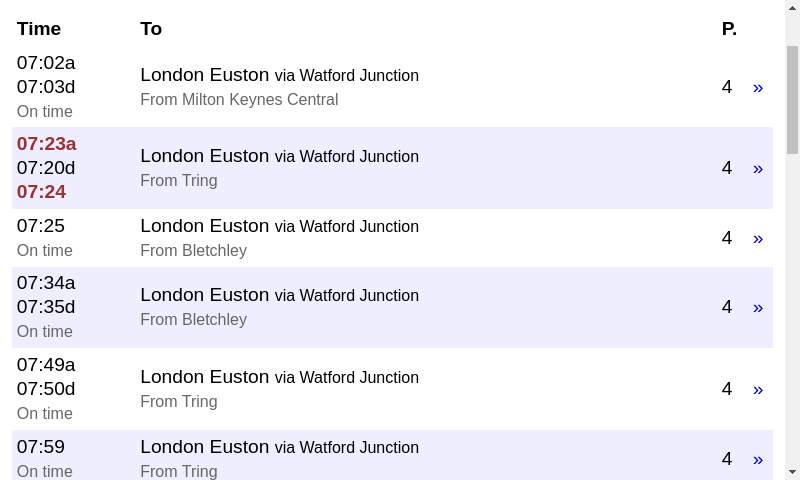Click the vertical scrollbar thumb
The width and height of the screenshot is (800, 480).
(x=792, y=100)
